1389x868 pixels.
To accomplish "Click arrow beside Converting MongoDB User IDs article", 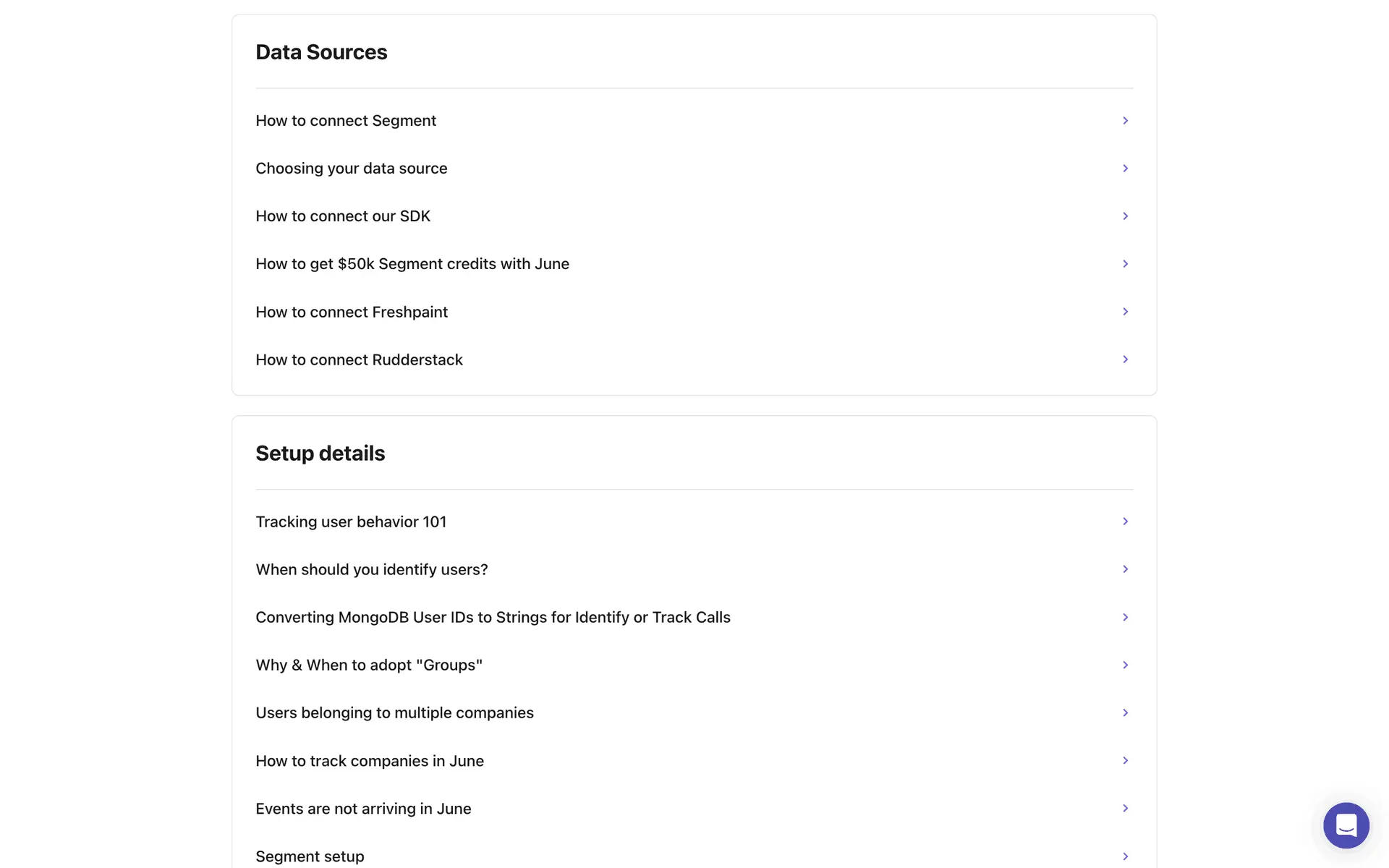I will 1125,617.
